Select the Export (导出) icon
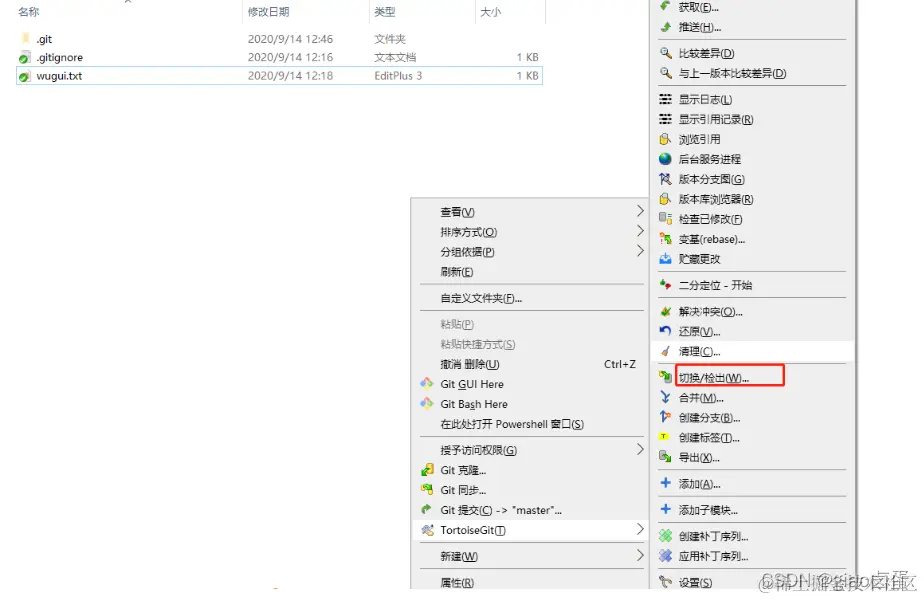 click(665, 458)
